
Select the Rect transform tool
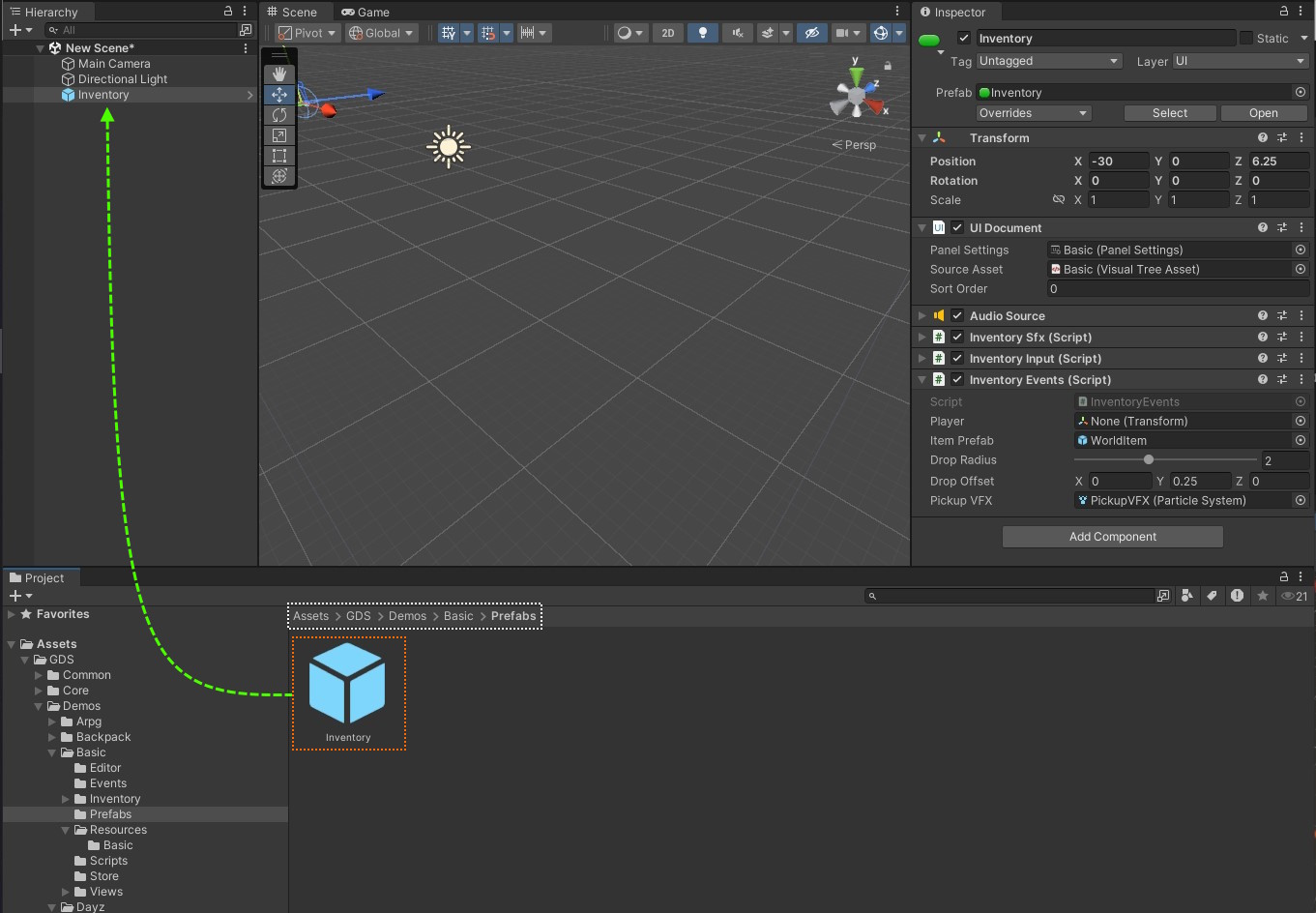[279, 156]
